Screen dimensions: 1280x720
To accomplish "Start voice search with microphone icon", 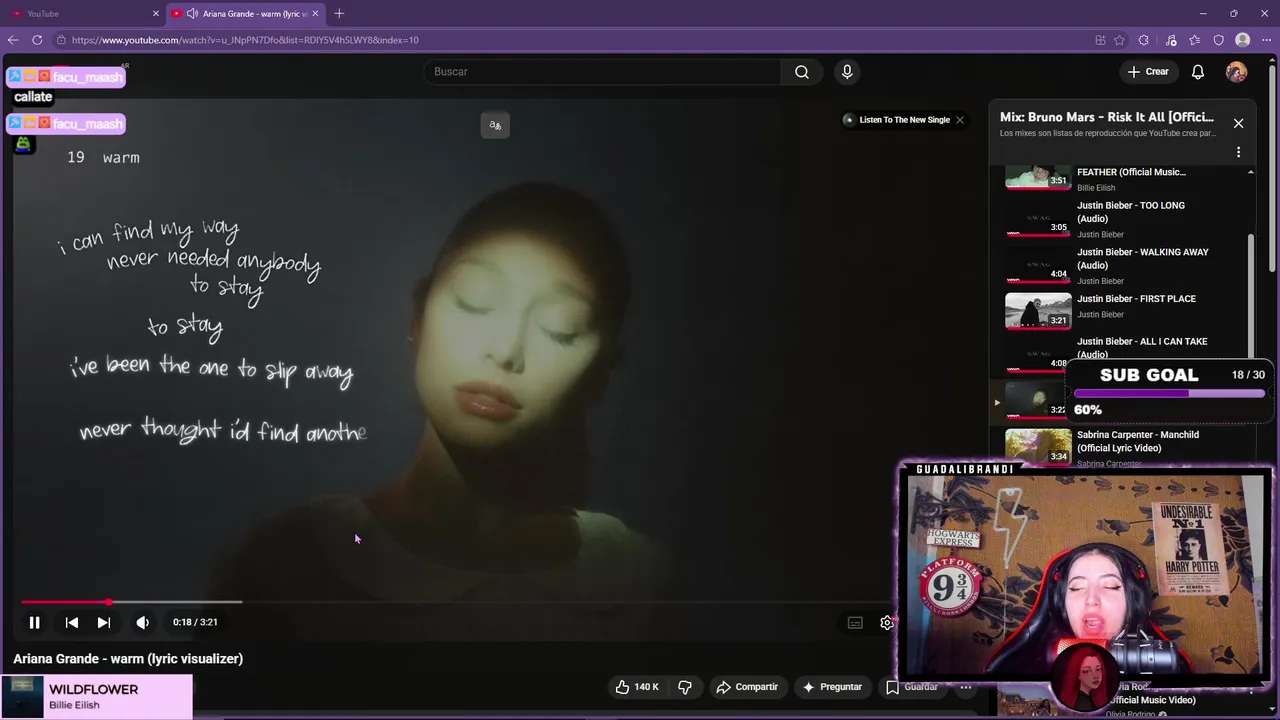I will coord(847,72).
